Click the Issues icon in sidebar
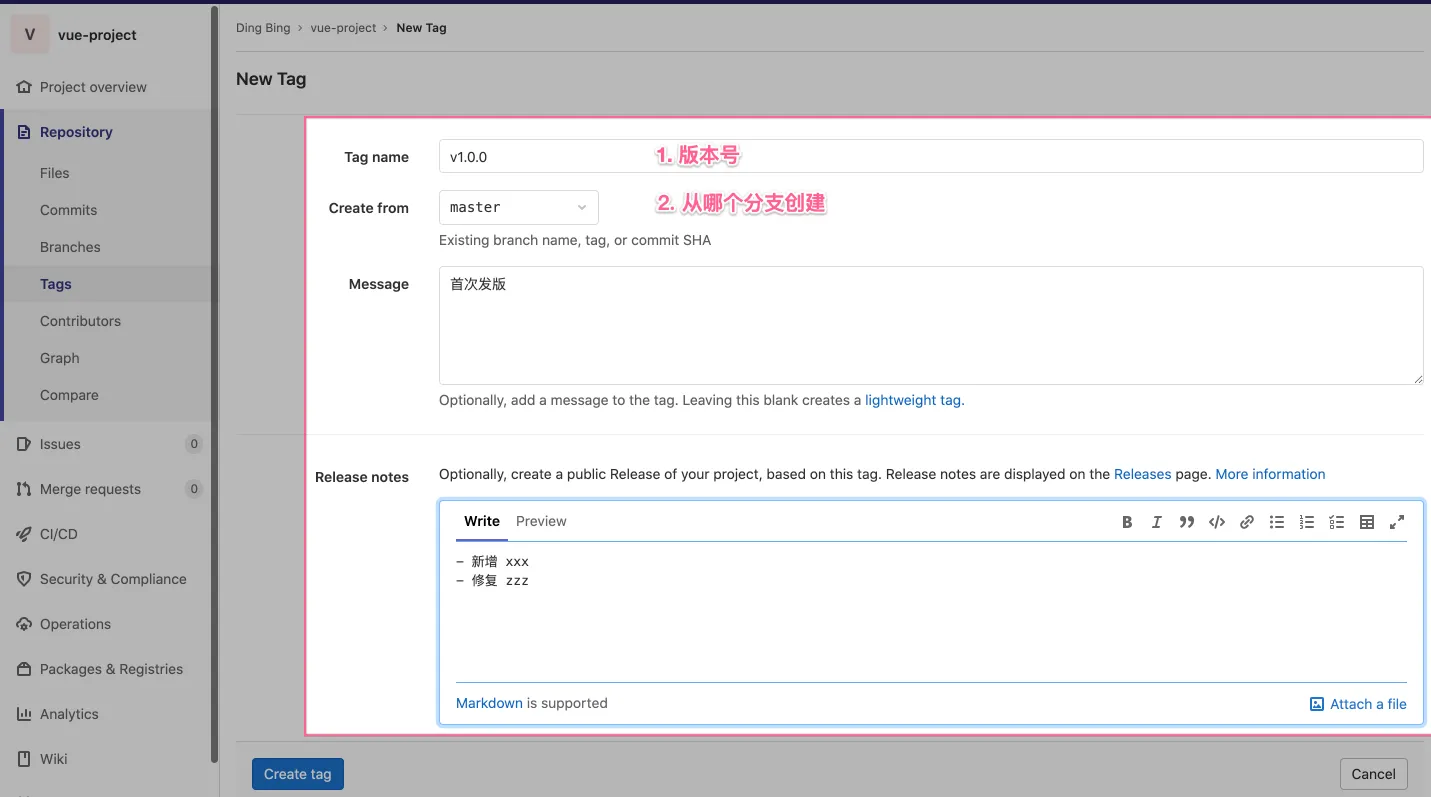Image resolution: width=1431 pixels, height=797 pixels. coord(24,444)
